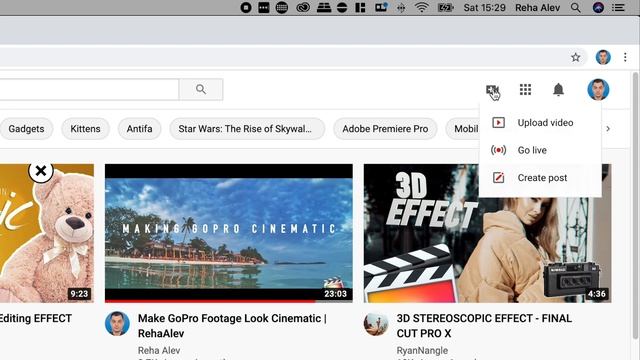The height and width of the screenshot is (360, 640).
Task: Open the teddy bear video thumbnail
Action: [x=47, y=233]
